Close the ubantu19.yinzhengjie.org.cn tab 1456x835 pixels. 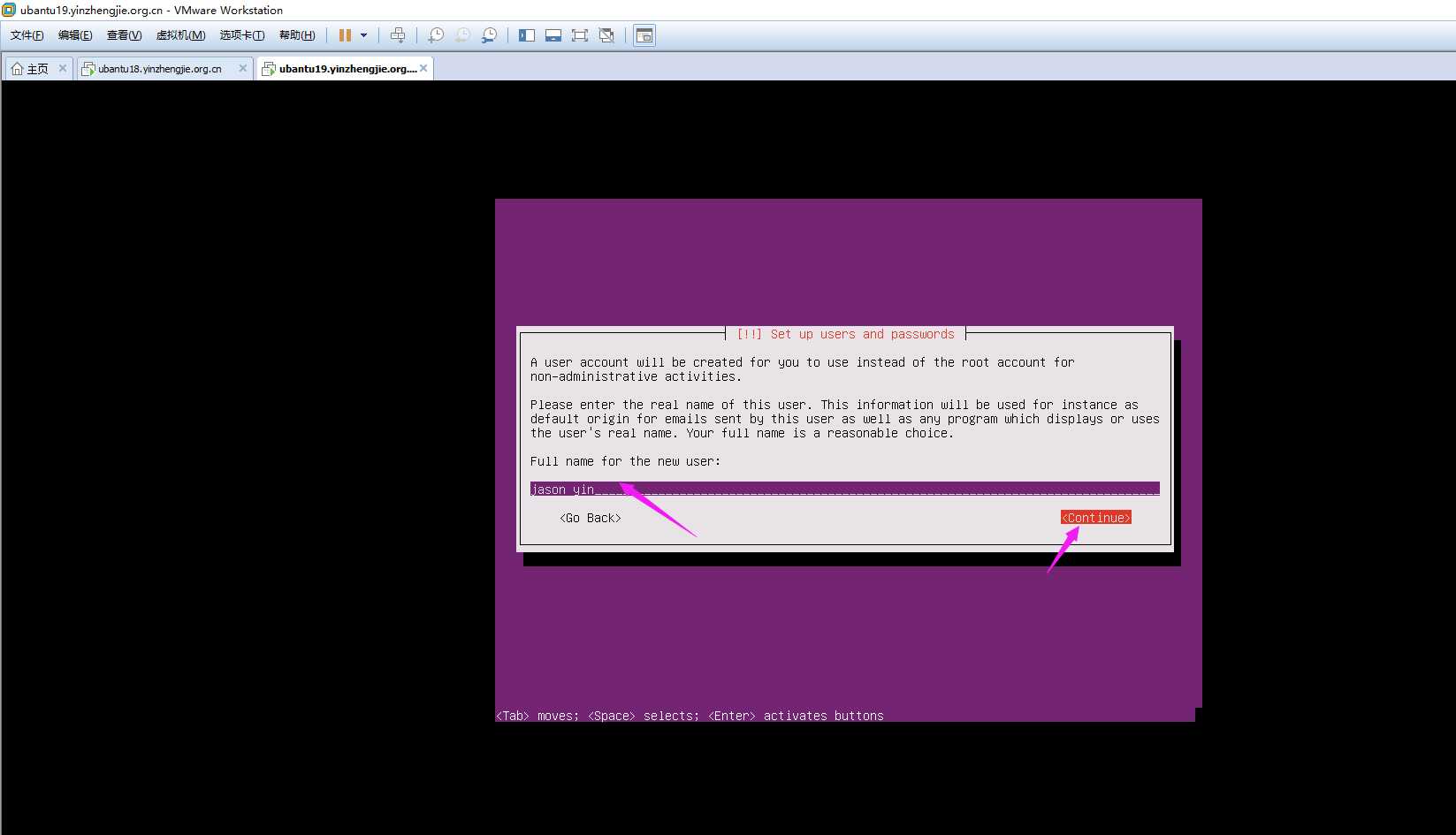pyautogui.click(x=423, y=68)
